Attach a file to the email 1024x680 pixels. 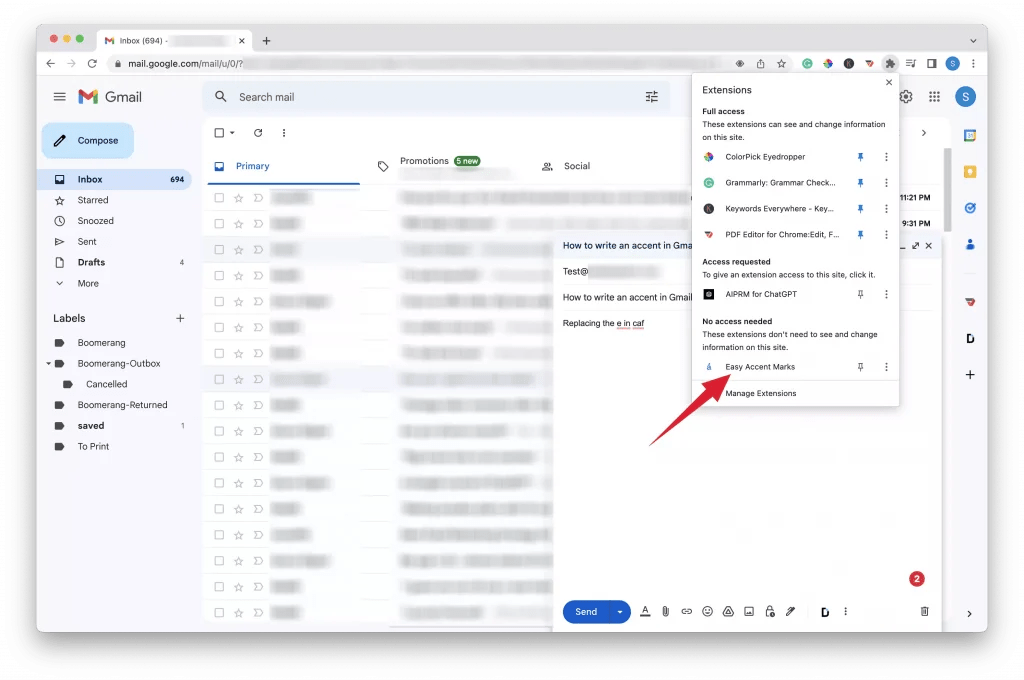666,611
